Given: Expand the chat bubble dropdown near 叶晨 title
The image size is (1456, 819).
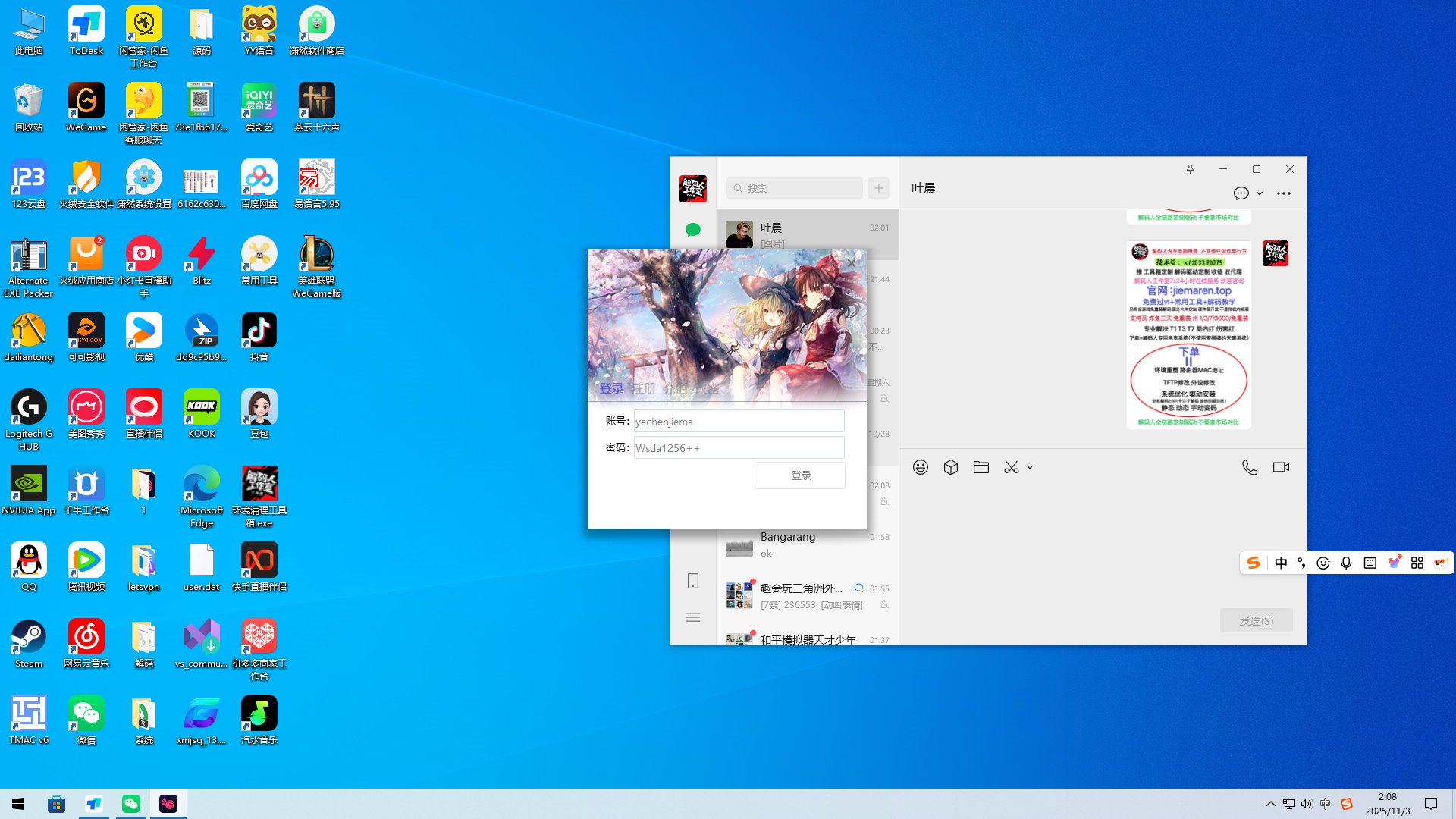Looking at the screenshot, I should [1259, 193].
